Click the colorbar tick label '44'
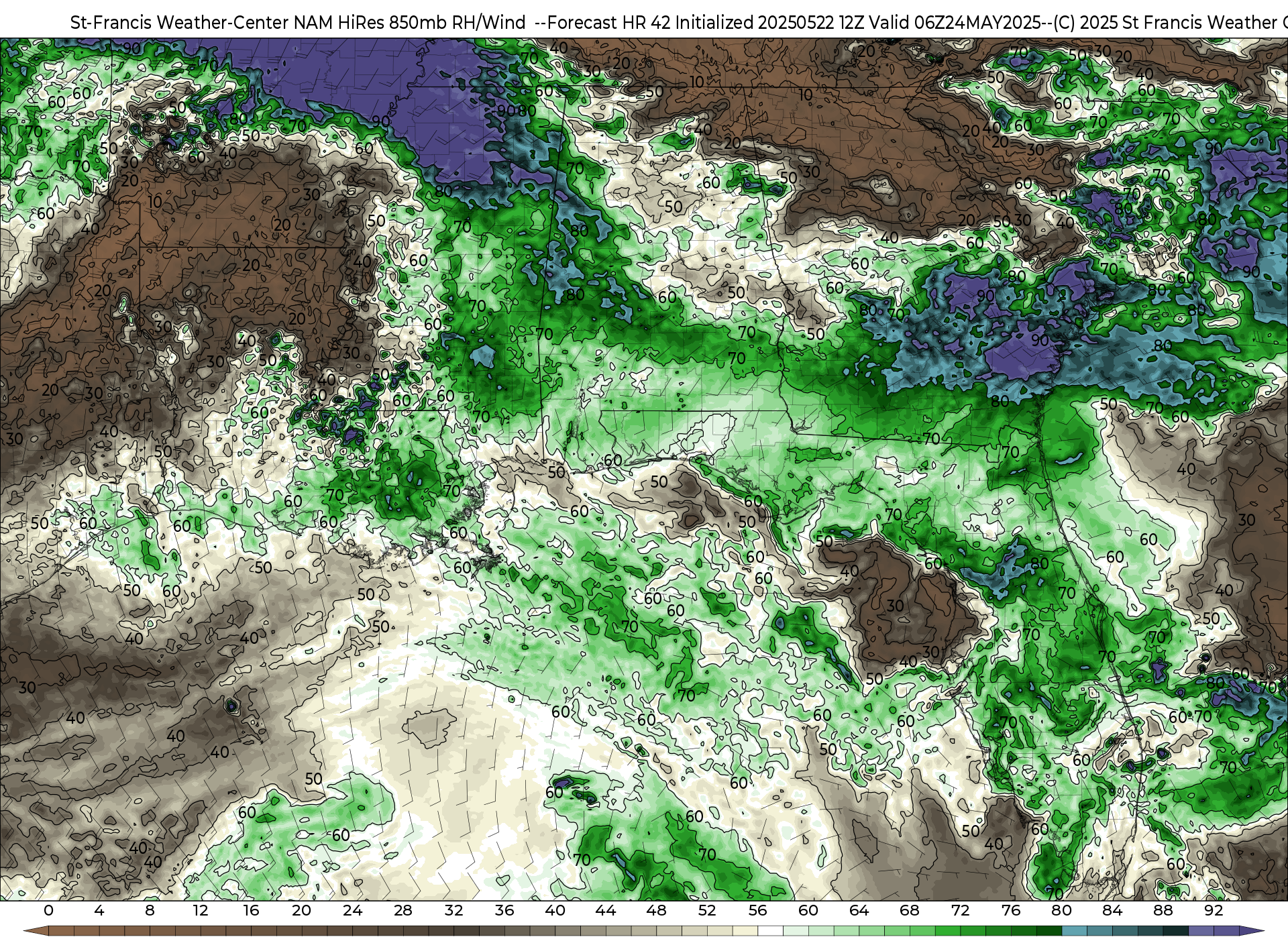Image resolution: width=1288 pixels, height=939 pixels. pyautogui.click(x=606, y=911)
